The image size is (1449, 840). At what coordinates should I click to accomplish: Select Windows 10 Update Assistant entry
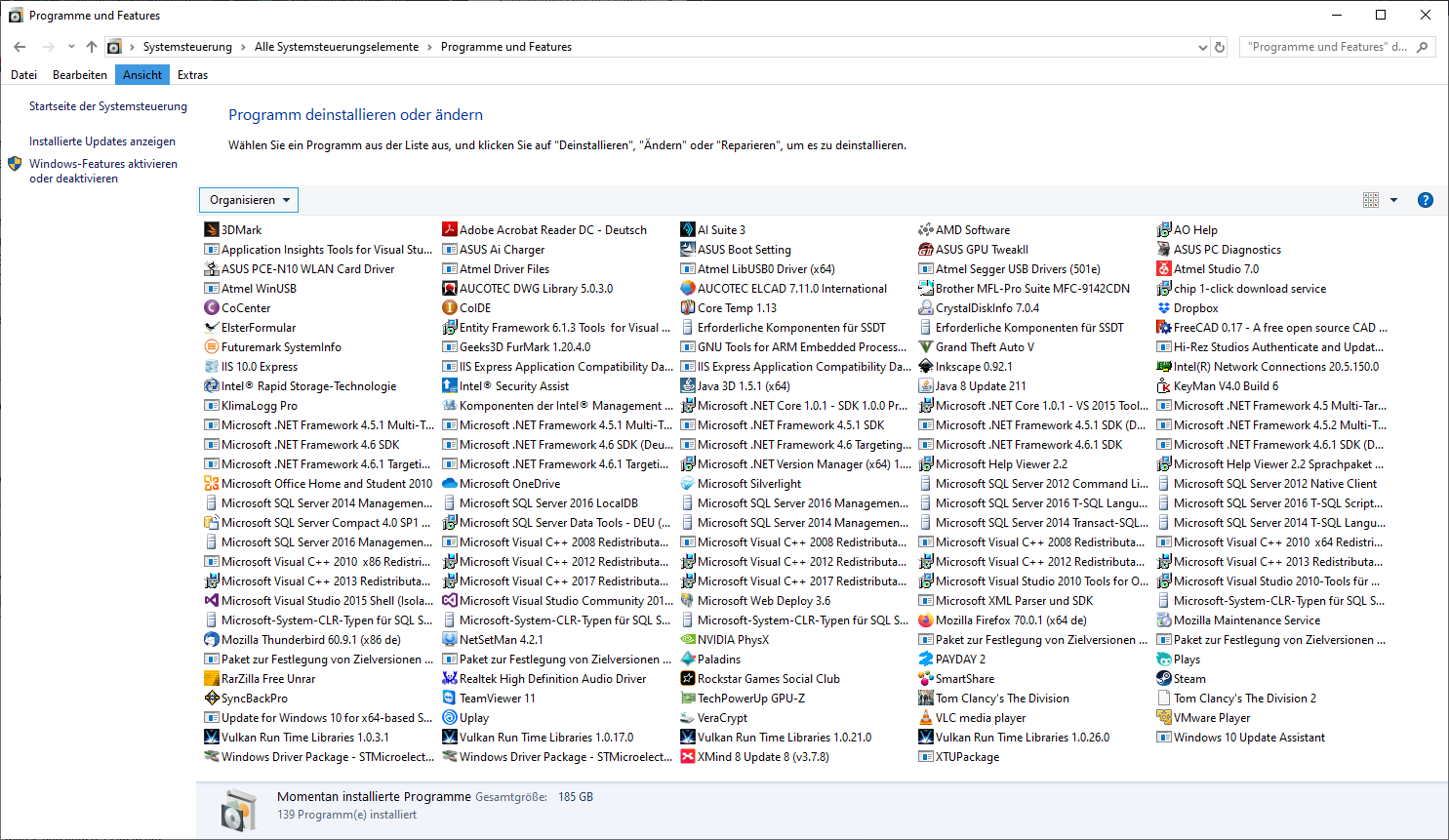pyautogui.click(x=1240, y=738)
